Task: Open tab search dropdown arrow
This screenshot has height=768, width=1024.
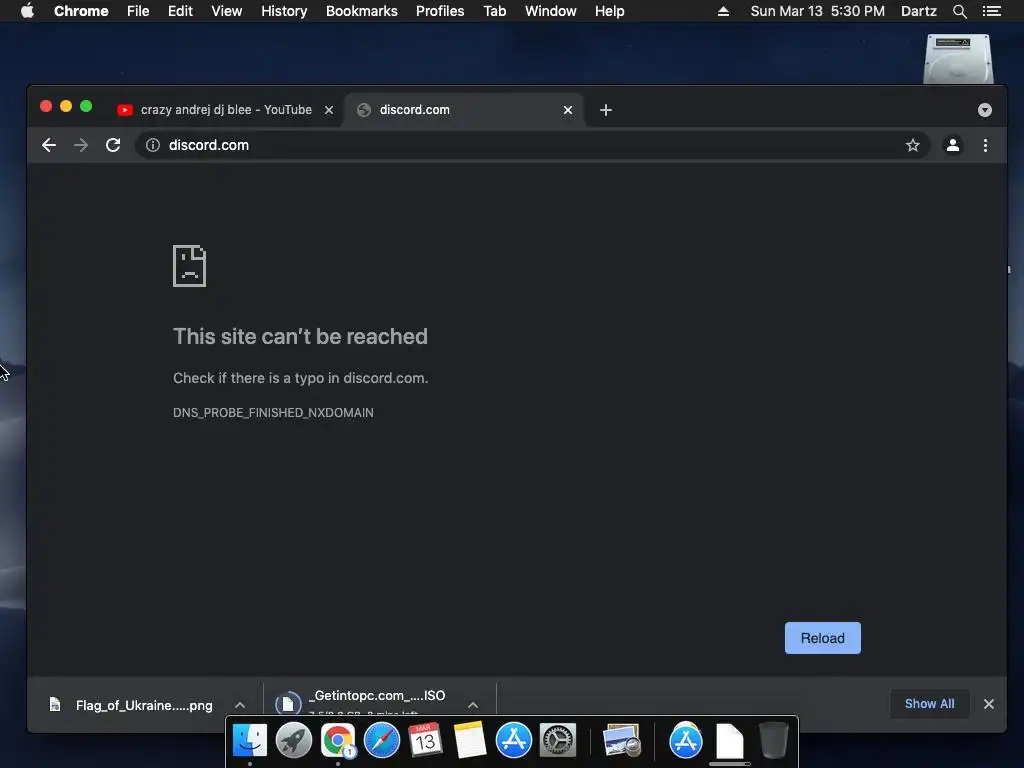Action: [x=985, y=110]
